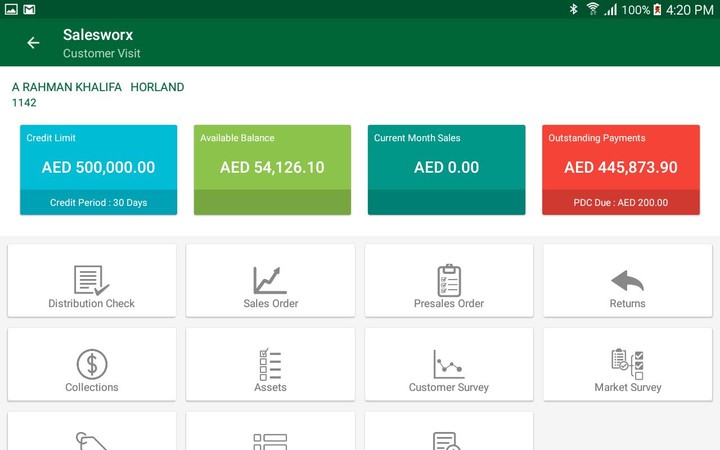Viewport: 720px width, 450px height.
Task: Open Sales Order chart icon
Action: [x=270, y=280]
